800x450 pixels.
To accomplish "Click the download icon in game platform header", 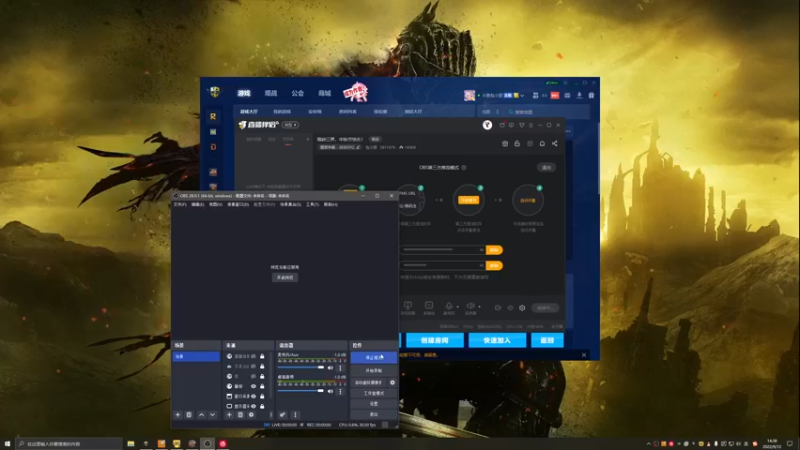I will [x=579, y=95].
